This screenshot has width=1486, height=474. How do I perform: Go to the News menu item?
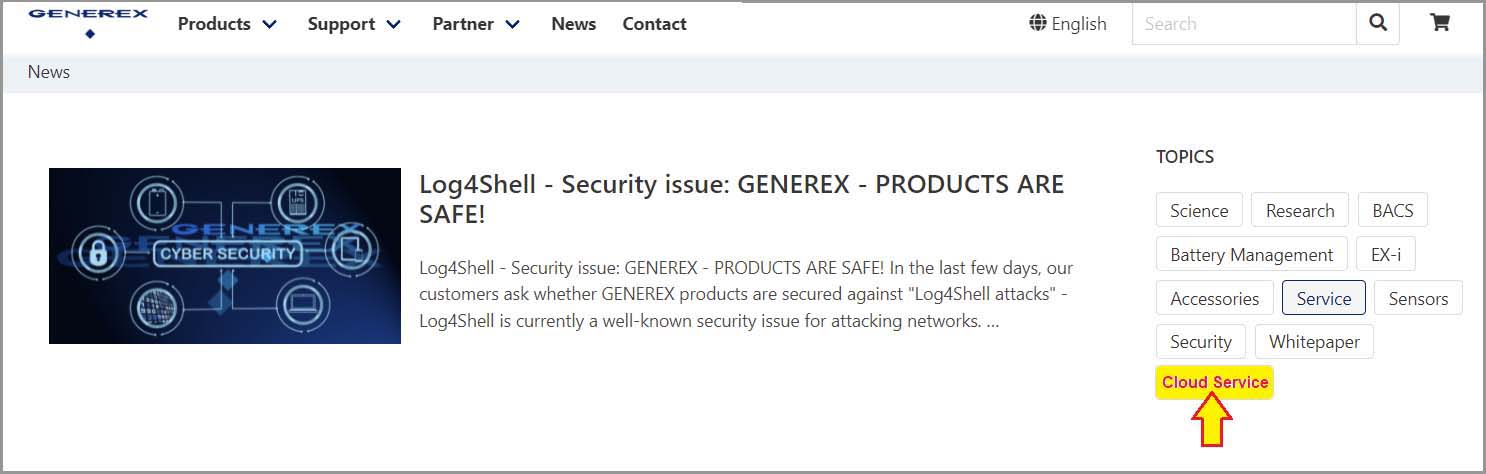(x=573, y=24)
